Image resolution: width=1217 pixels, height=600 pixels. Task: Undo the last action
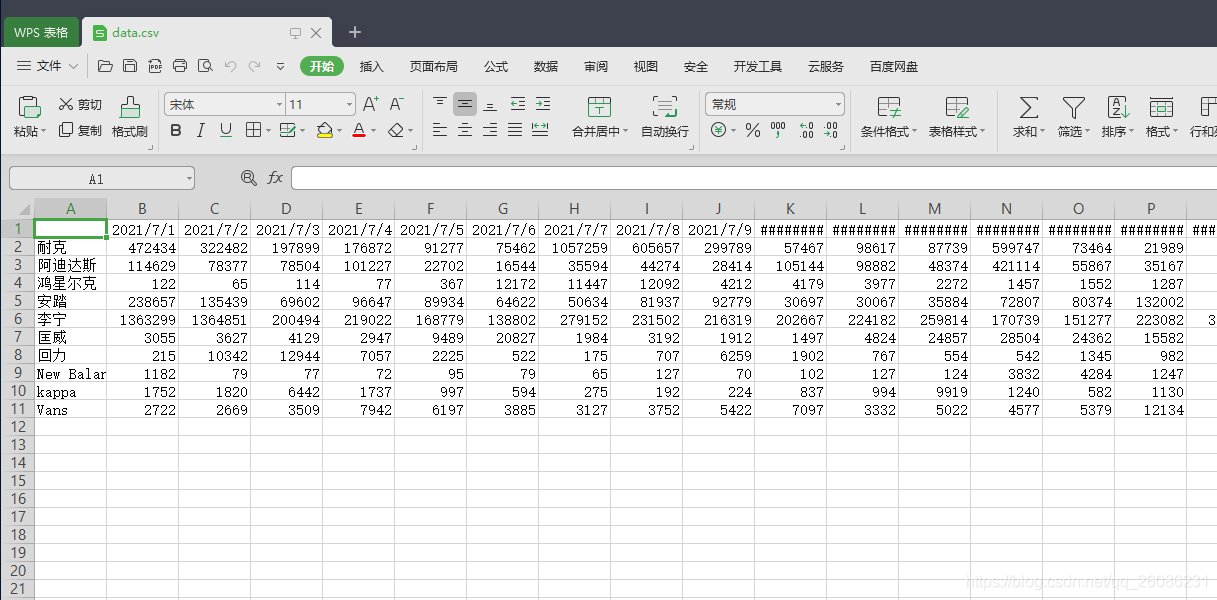pos(230,66)
